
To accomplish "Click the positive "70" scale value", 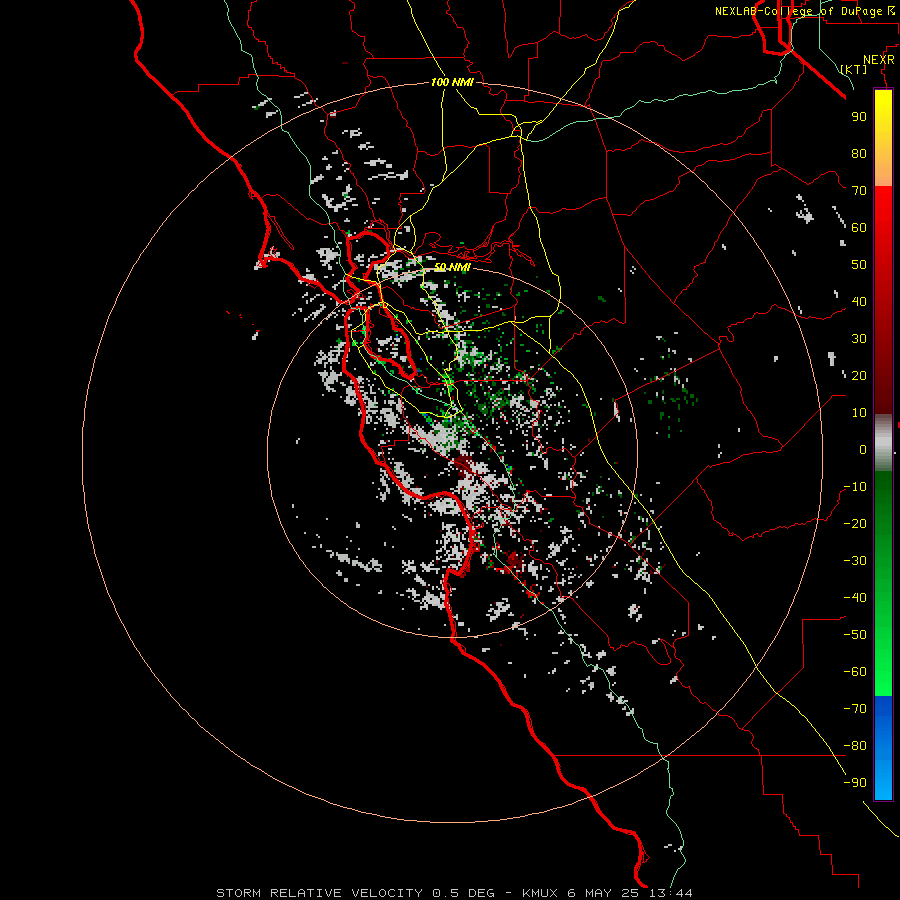I will (859, 191).
